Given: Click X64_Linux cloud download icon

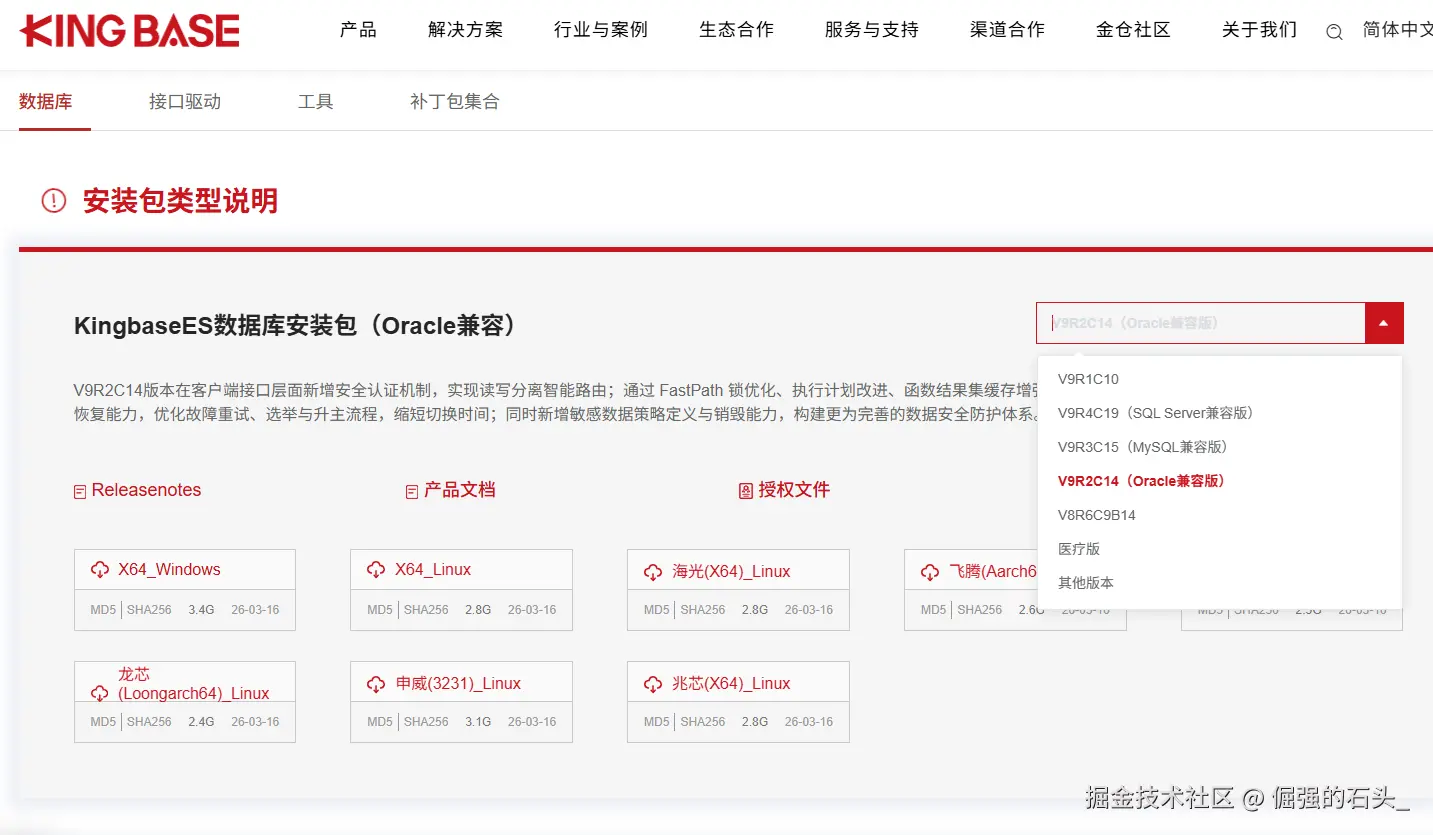Looking at the screenshot, I should point(376,570).
